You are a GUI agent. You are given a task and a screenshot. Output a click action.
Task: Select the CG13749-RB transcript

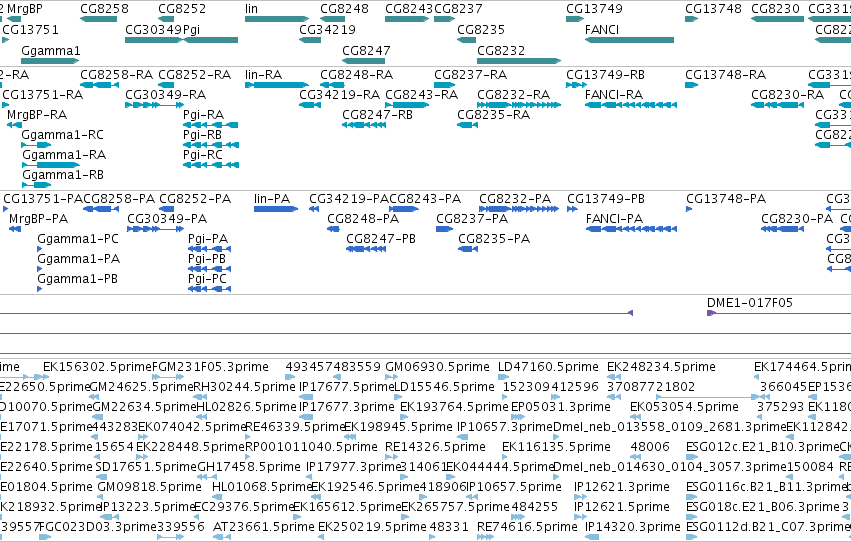576,85
